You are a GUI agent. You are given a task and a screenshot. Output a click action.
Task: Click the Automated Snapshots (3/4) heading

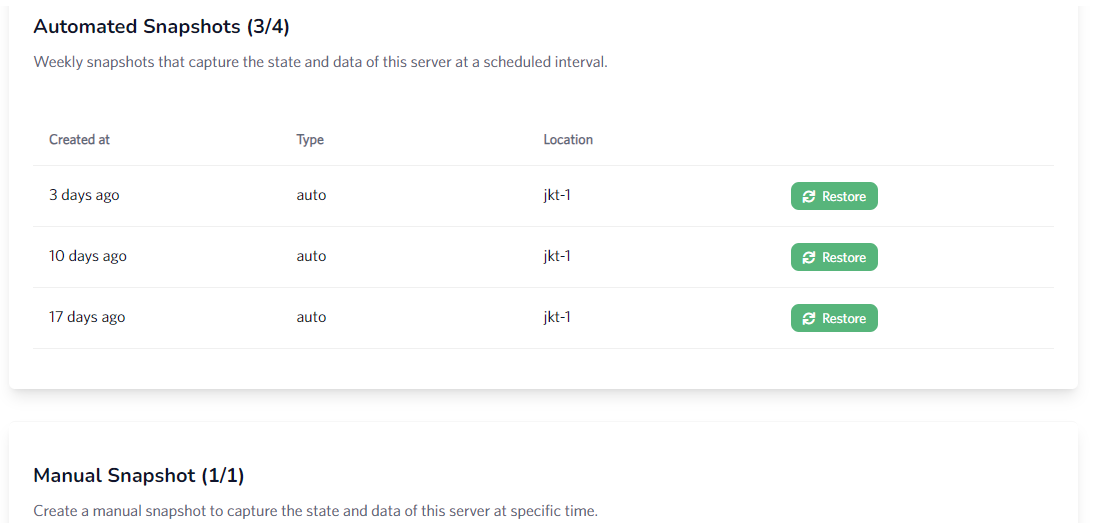click(x=162, y=27)
